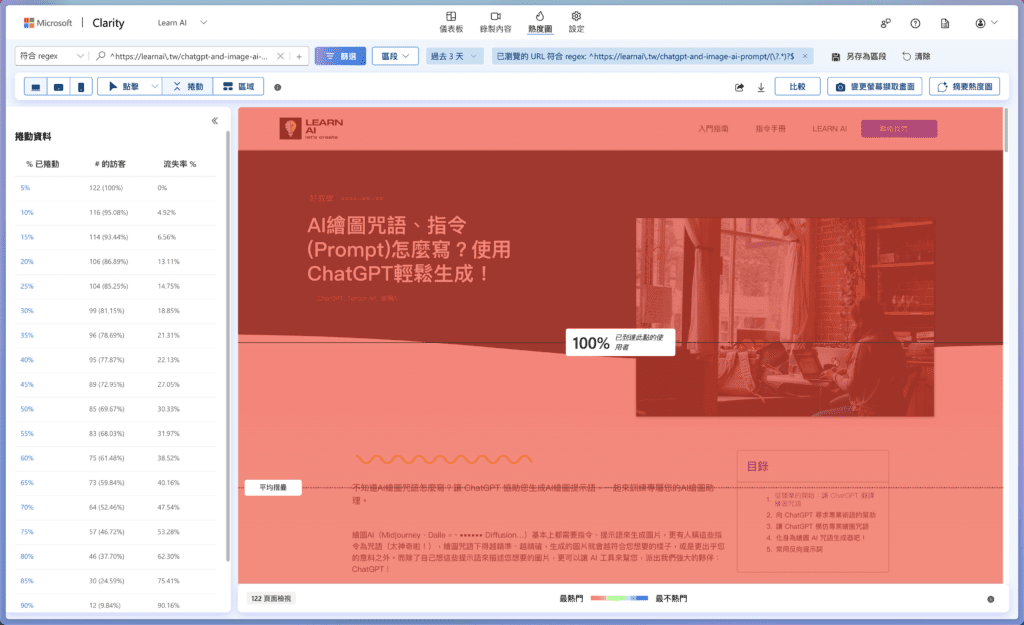Switch to mobile device view
This screenshot has height=625, width=1024.
[81, 87]
